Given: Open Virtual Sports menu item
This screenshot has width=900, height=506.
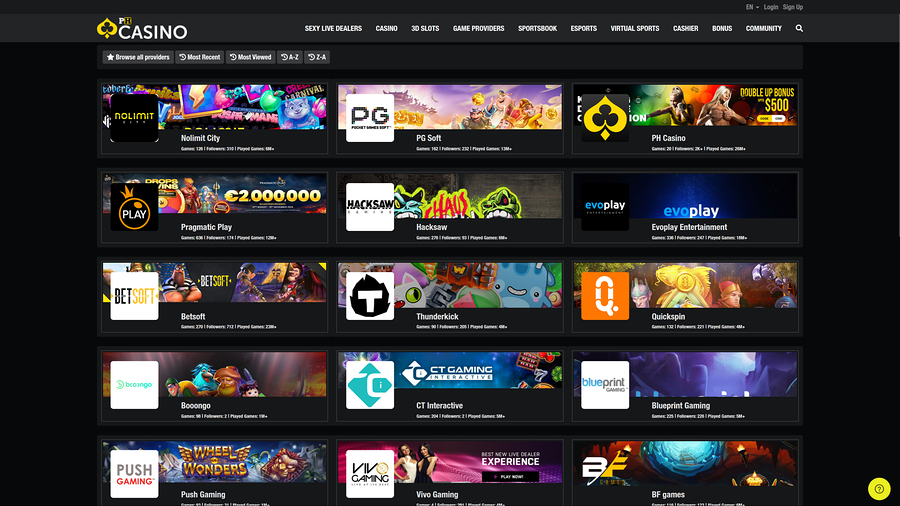Looking at the screenshot, I should point(634,28).
